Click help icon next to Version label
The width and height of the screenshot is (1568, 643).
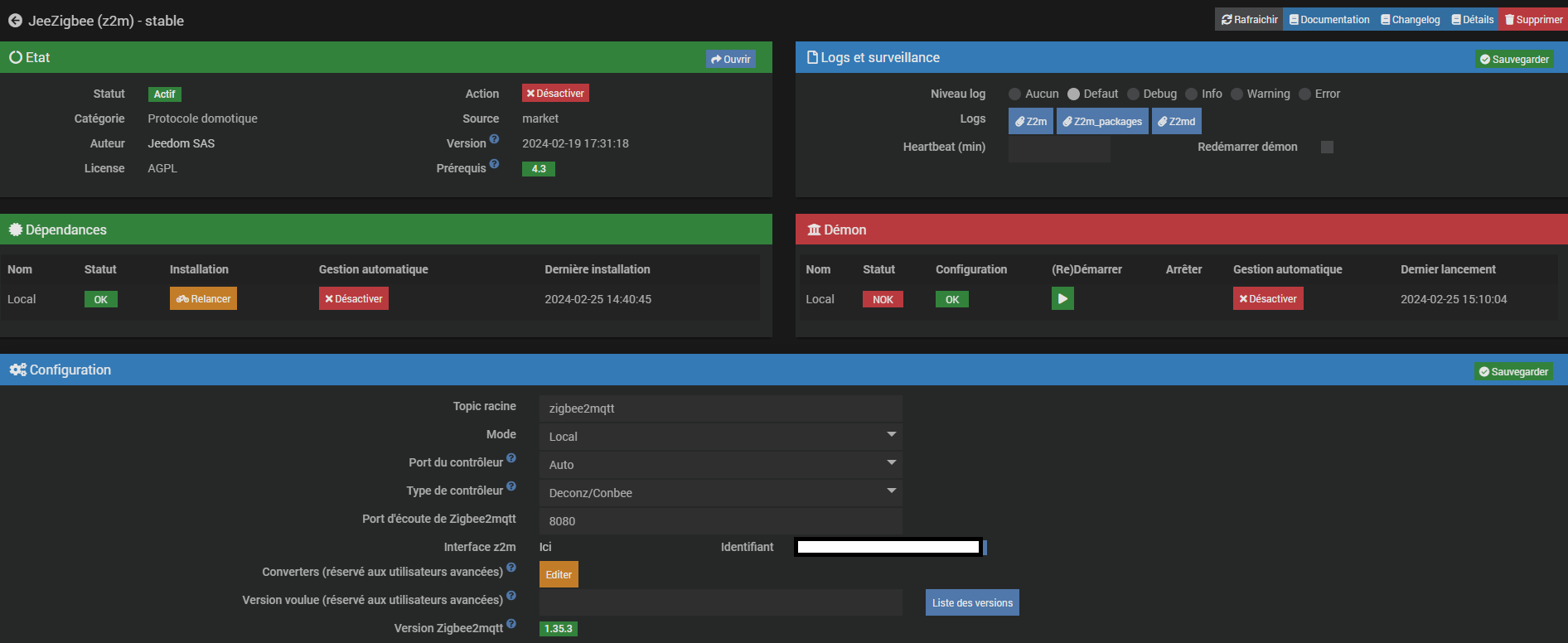coord(494,139)
